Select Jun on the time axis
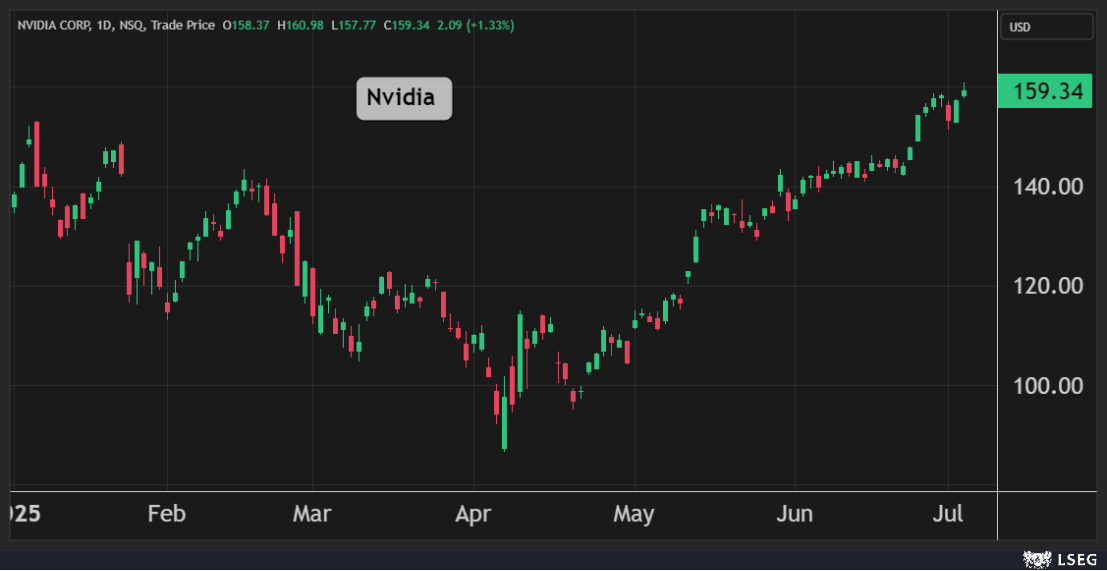The height and width of the screenshot is (571, 1107). coord(794,515)
